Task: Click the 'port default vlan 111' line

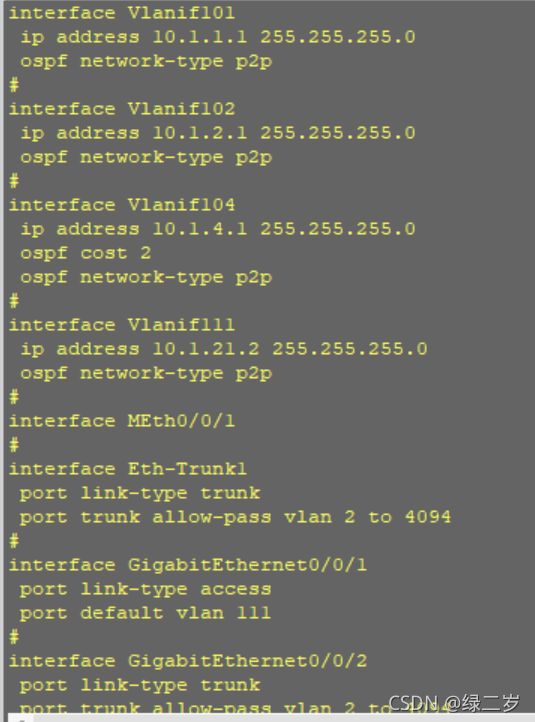Action: pos(145,613)
